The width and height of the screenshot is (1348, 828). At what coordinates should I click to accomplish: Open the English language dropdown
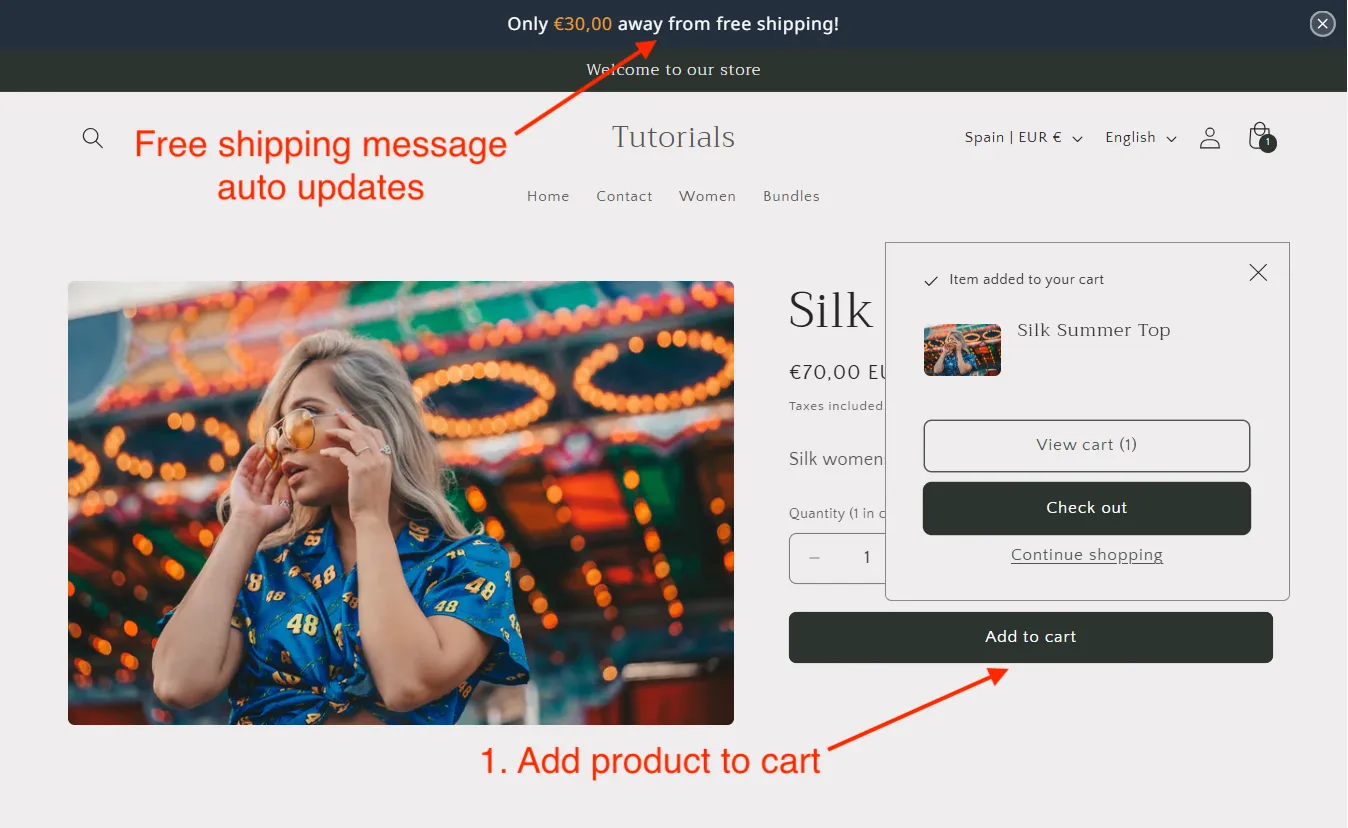click(x=1139, y=137)
